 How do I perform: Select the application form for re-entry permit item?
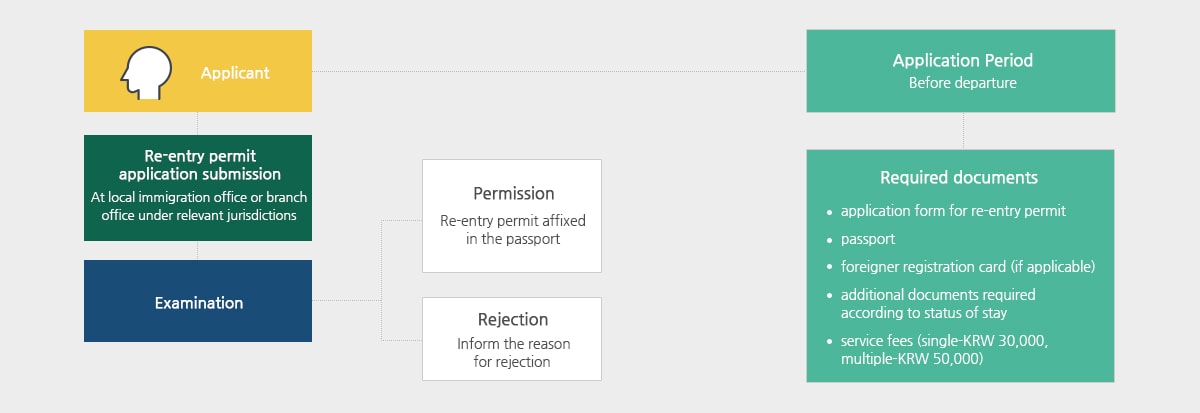[953, 211]
